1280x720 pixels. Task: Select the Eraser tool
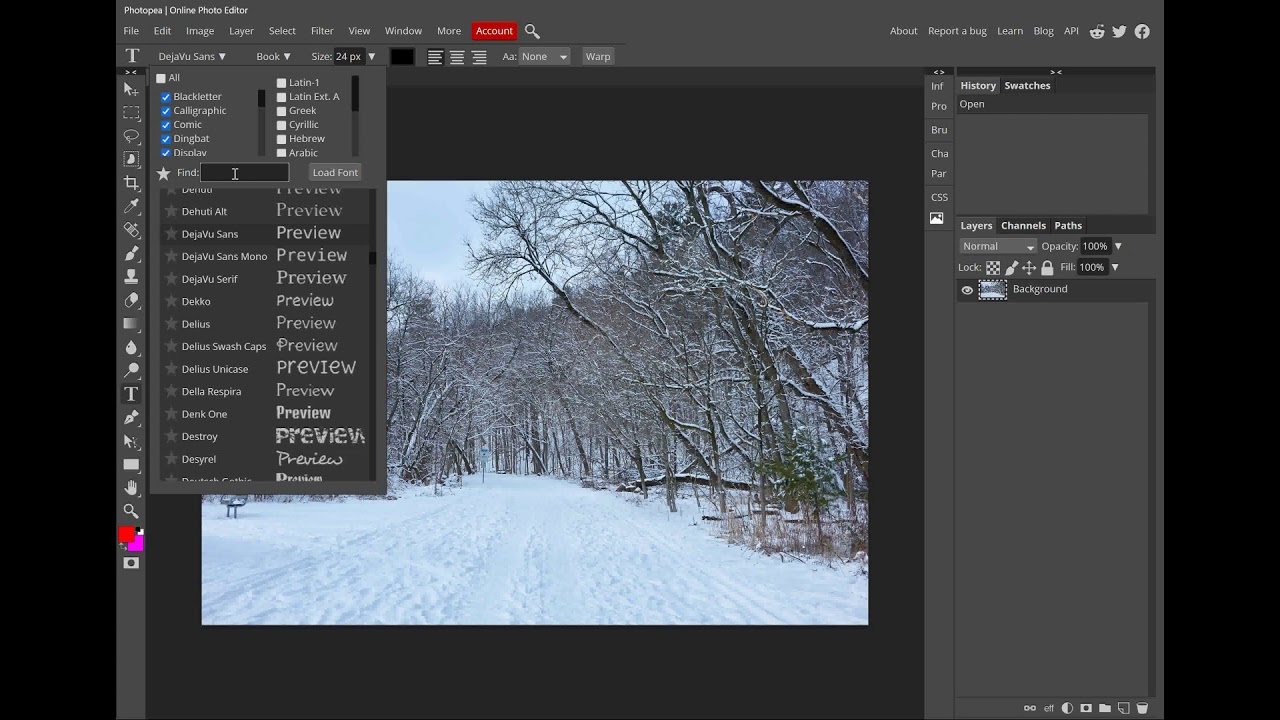click(131, 300)
